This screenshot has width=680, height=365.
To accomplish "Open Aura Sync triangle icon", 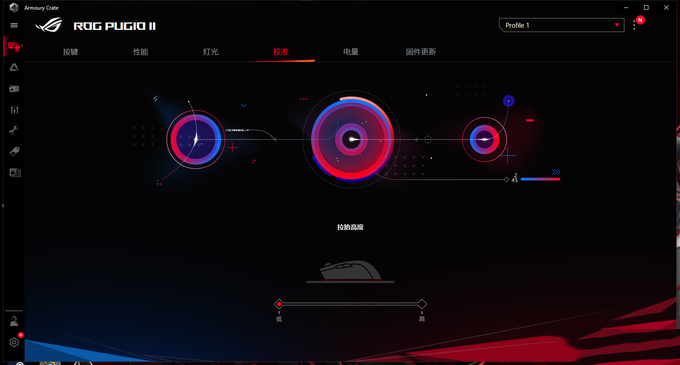I will click(x=14, y=67).
